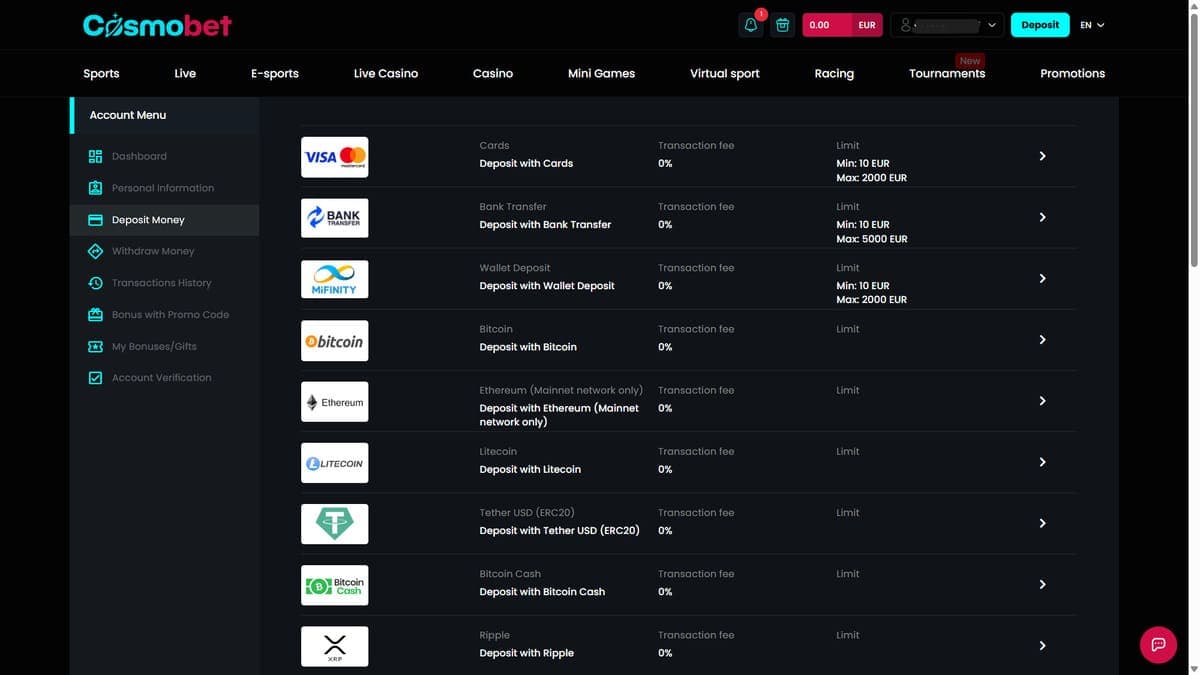Viewport: 1200px width, 675px height.
Task: Open the Live section
Action: click(185, 73)
